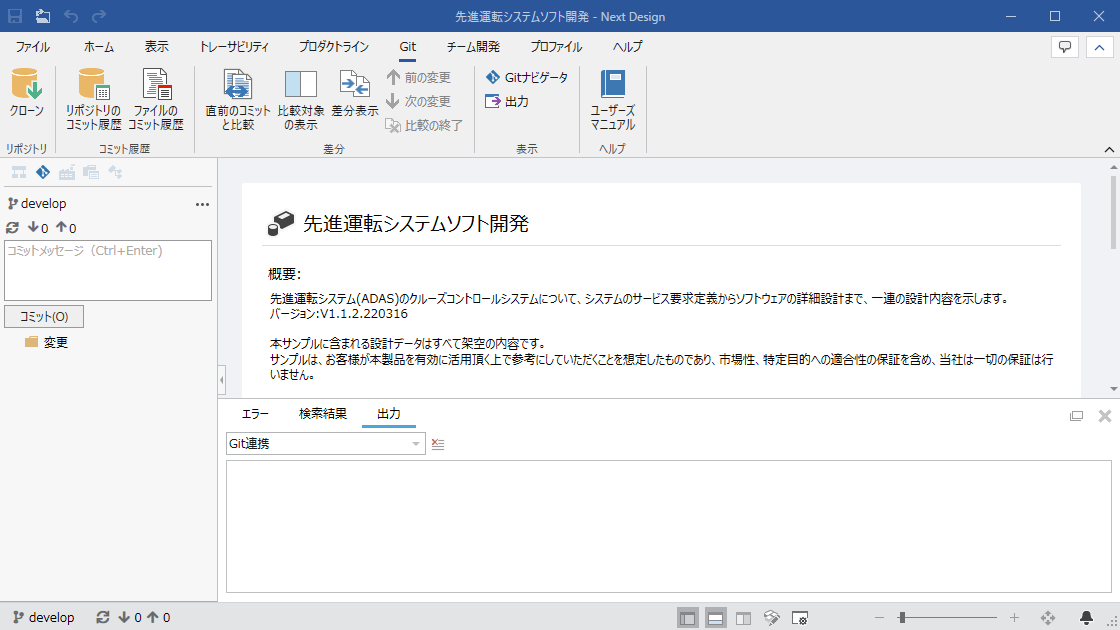Open Git Navigator from the ribbon
Viewport: 1120px width, 630px height.
pos(527,77)
